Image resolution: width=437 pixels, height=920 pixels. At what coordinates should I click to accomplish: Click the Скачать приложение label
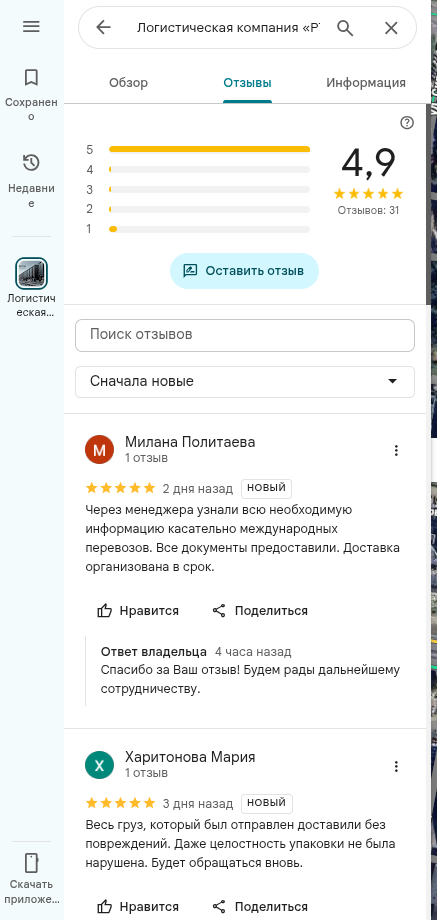tap(31, 892)
